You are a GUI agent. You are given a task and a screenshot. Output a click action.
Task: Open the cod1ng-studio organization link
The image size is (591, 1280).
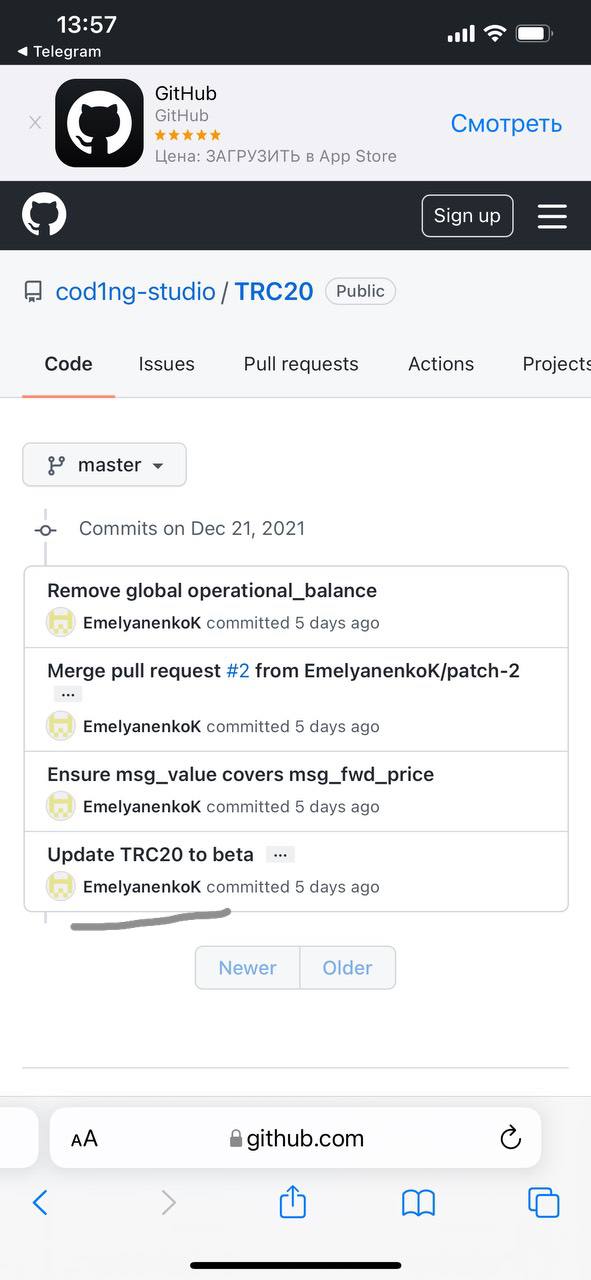click(x=135, y=292)
